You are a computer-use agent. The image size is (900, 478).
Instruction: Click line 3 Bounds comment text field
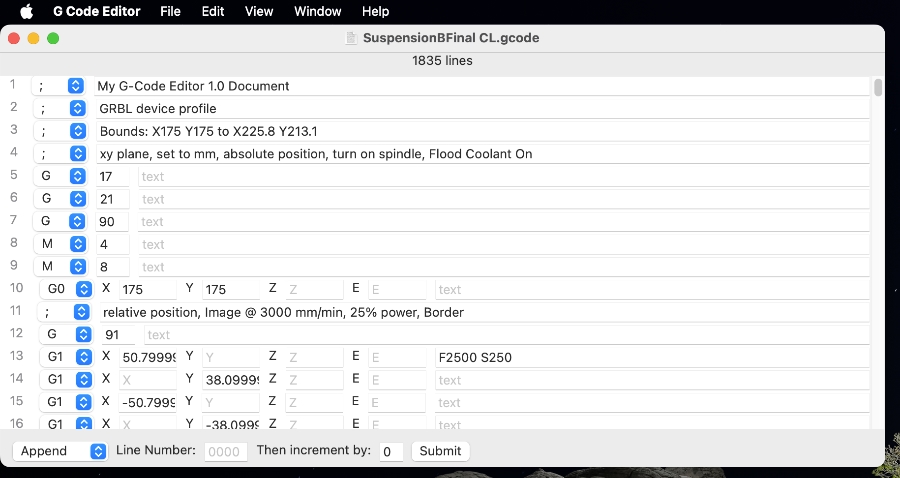[x=480, y=132]
